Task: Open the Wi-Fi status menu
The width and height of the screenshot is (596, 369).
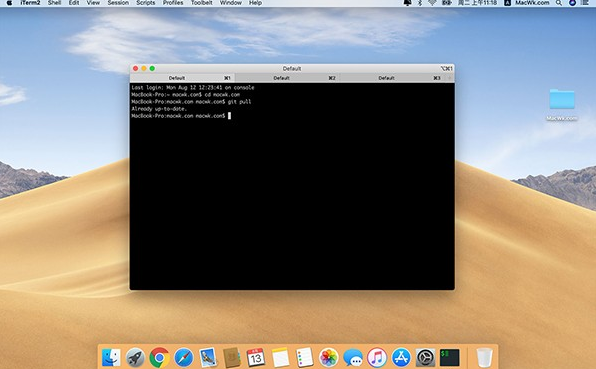Action: [432, 3]
